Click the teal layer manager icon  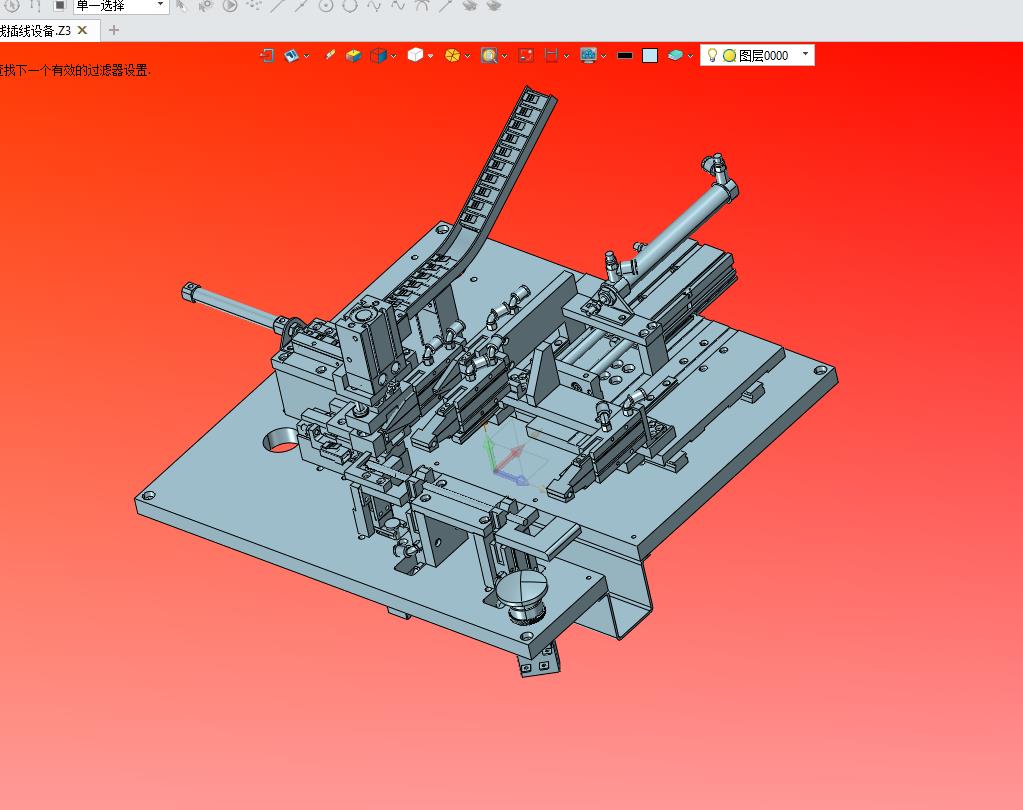pos(675,55)
